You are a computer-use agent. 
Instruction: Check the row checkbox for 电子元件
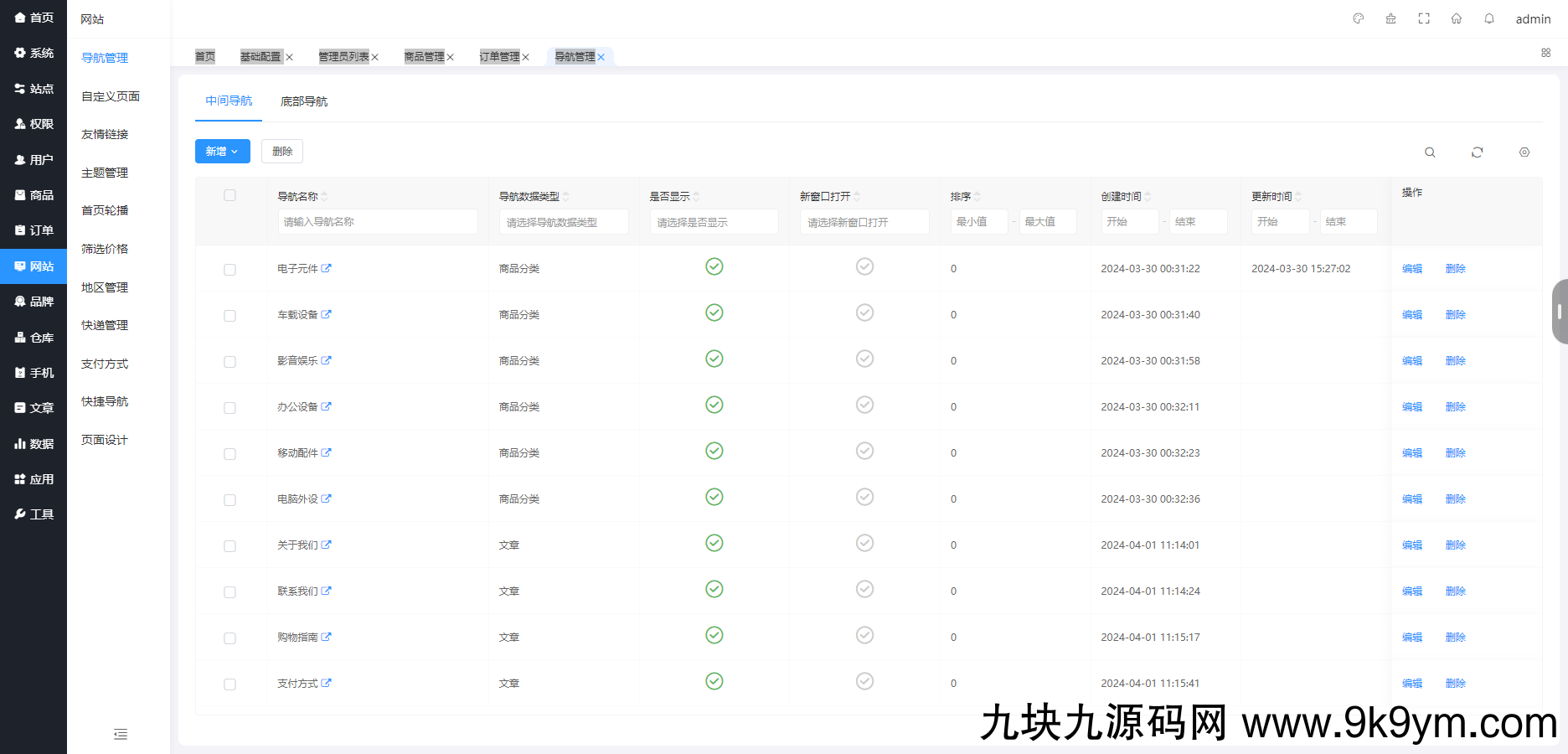(x=230, y=269)
